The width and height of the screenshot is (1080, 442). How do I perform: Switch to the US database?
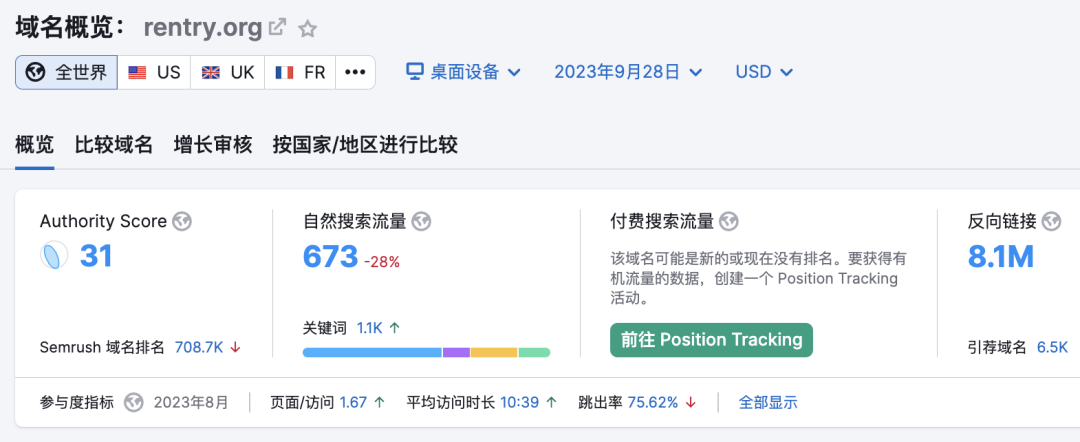(x=154, y=72)
